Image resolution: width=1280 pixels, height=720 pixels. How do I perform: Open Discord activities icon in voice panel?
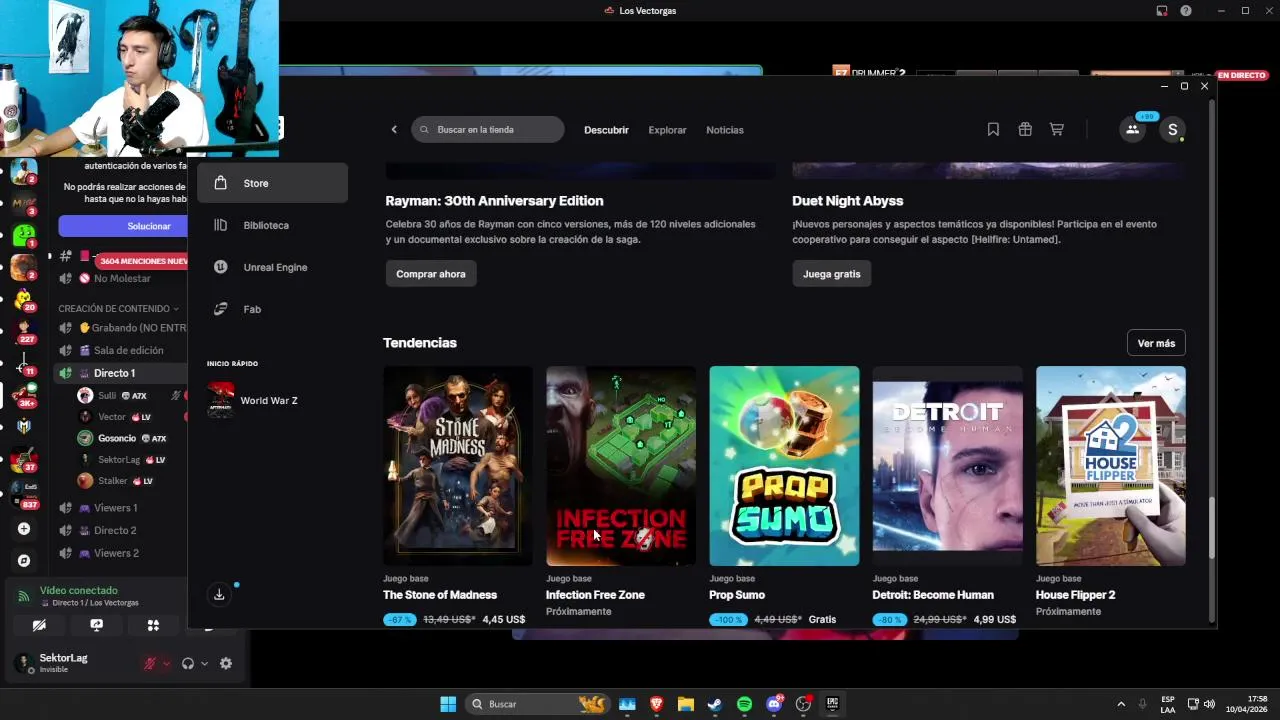click(153, 625)
